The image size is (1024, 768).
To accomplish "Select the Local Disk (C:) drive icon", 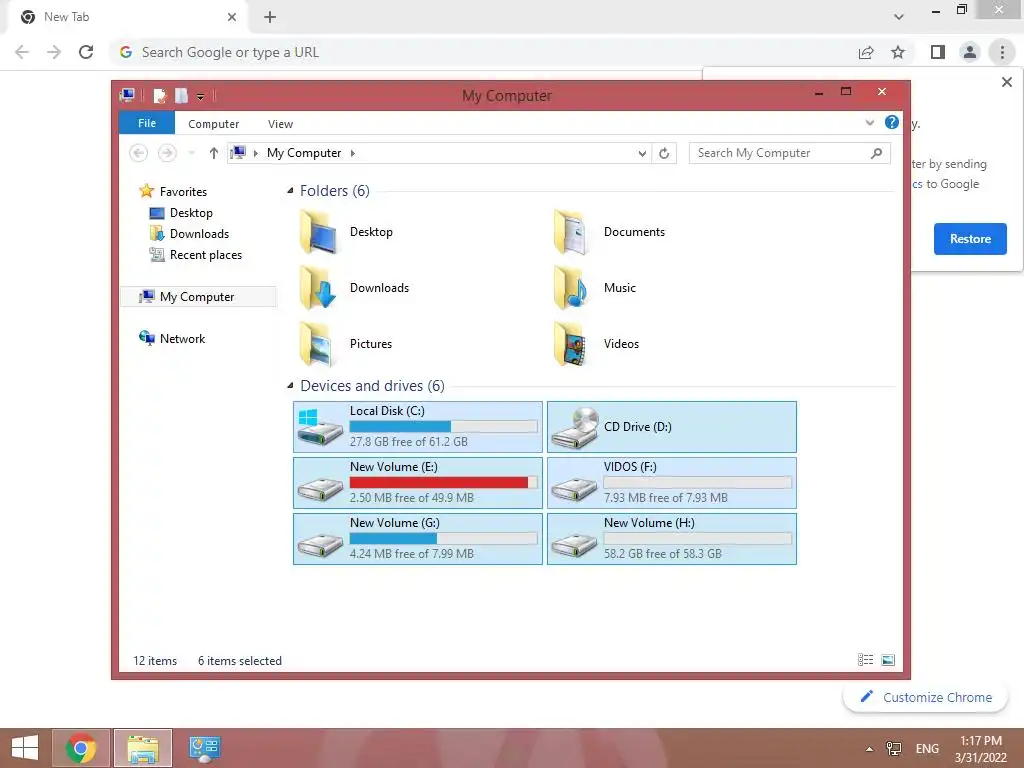I will click(320, 428).
